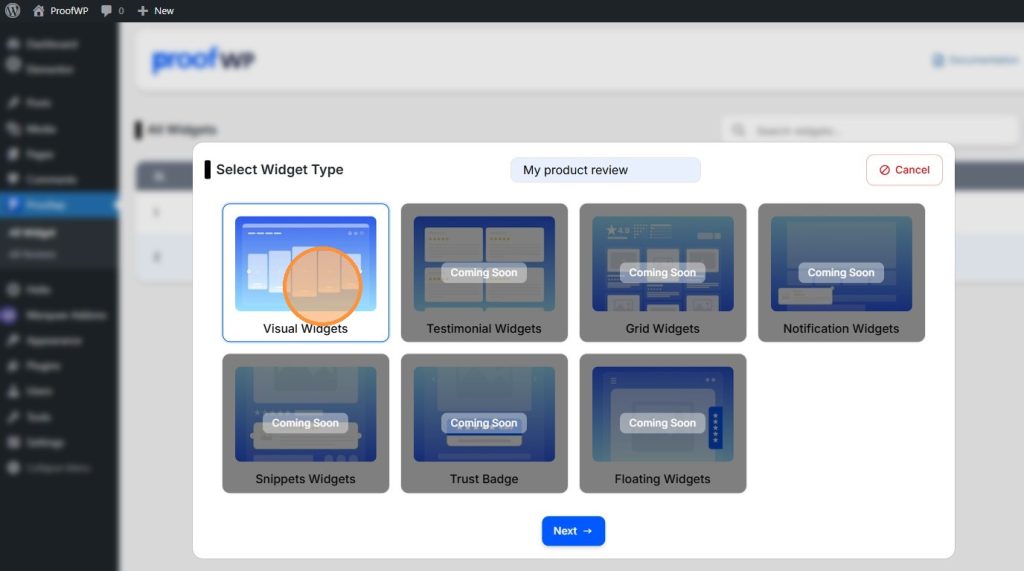The image size is (1024, 571).
Task: Select the Testimonial Widgets card
Action: point(484,272)
